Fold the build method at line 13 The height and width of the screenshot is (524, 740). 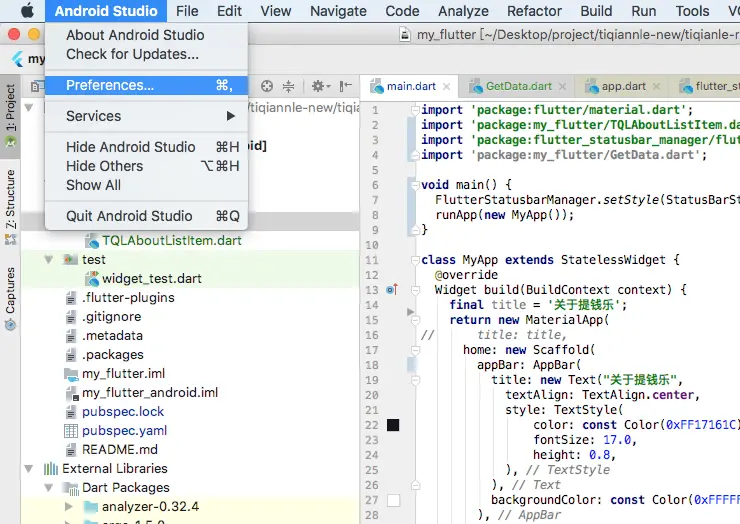415,290
